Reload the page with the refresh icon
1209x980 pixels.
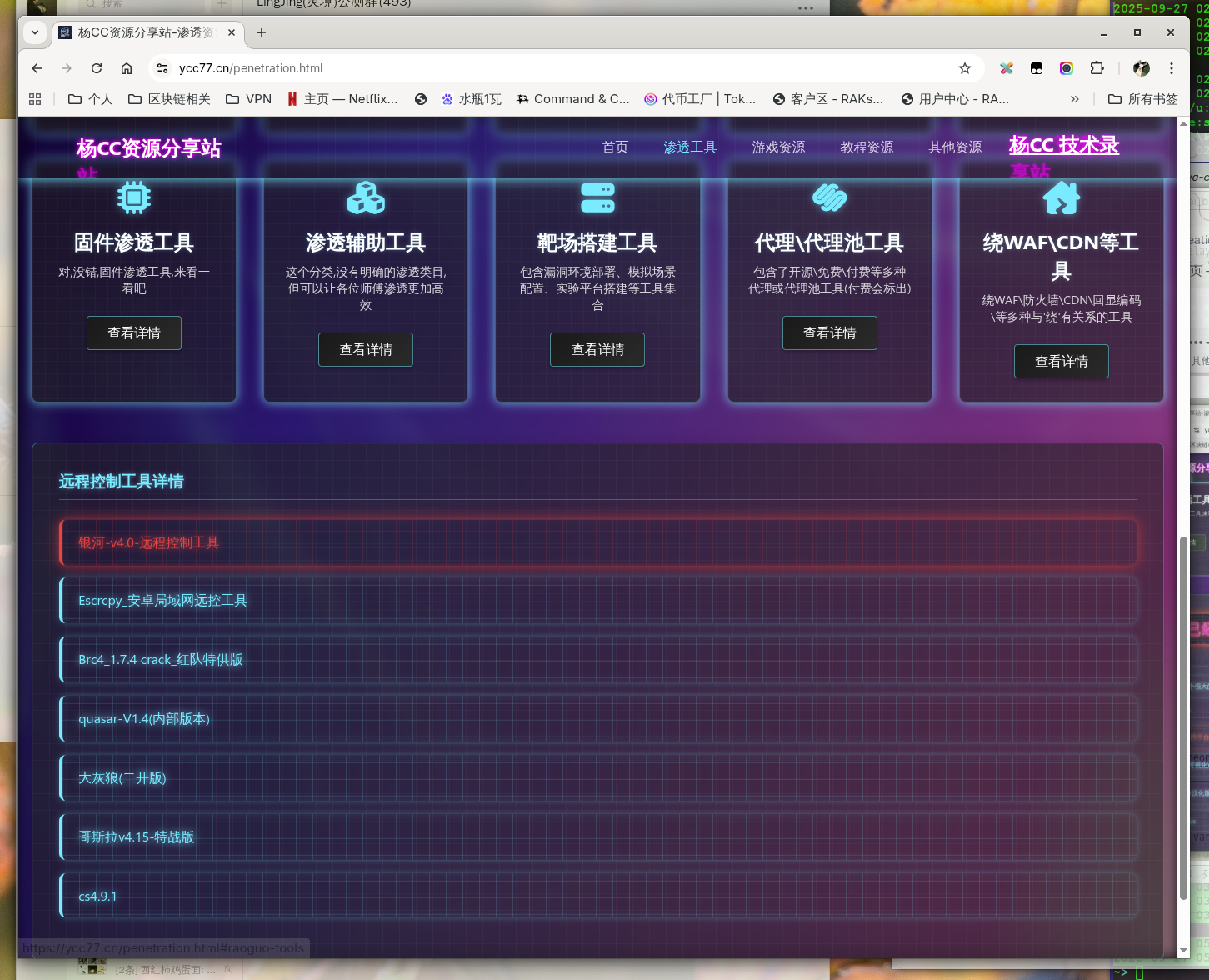(x=97, y=68)
